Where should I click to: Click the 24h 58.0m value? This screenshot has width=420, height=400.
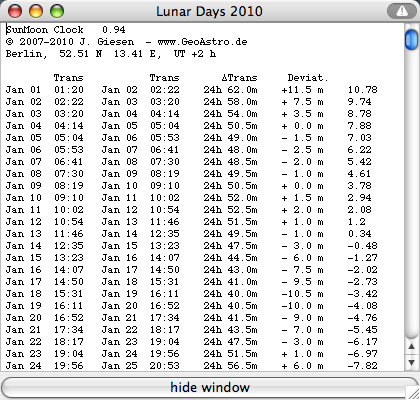pyautogui.click(x=230, y=102)
